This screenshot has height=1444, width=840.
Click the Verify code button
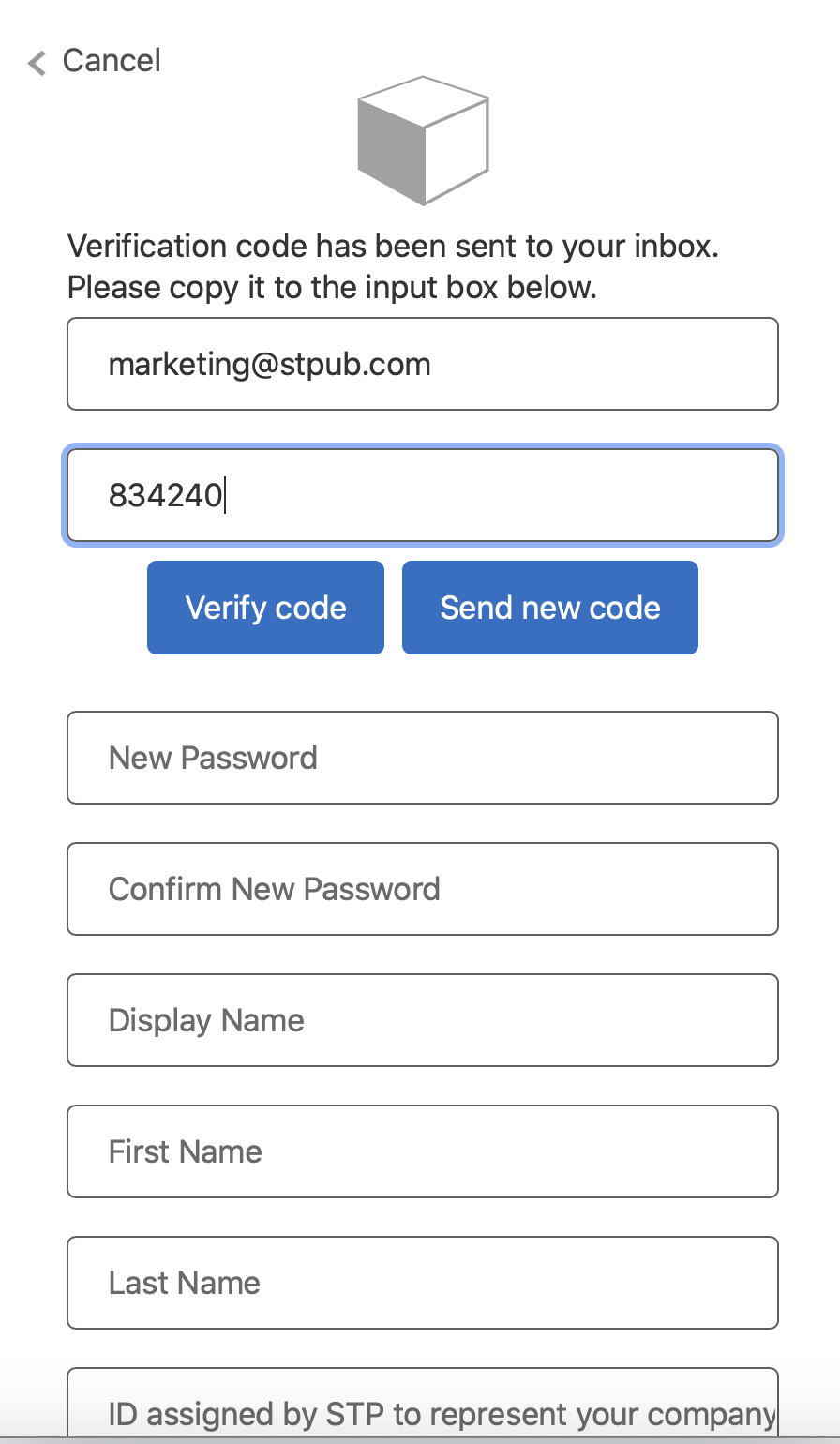tap(265, 608)
